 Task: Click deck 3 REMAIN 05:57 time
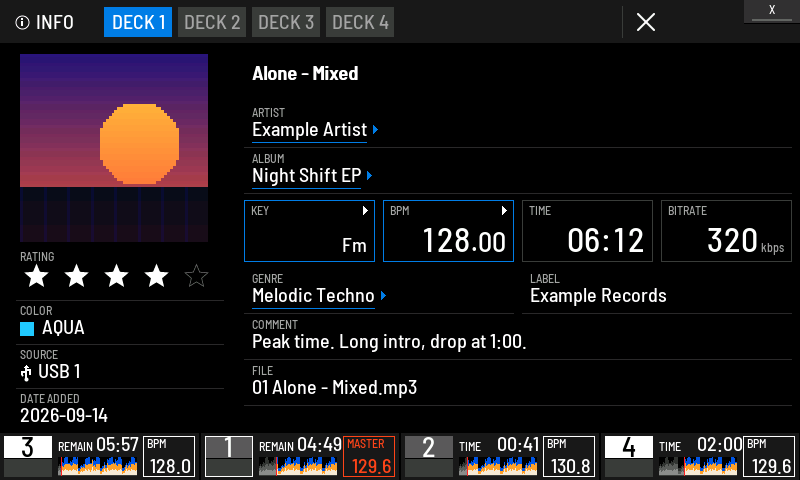coord(98,445)
